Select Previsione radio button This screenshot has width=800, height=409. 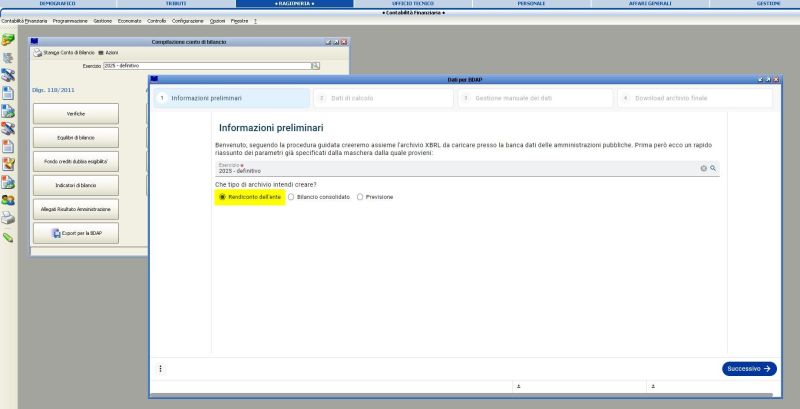(x=360, y=197)
